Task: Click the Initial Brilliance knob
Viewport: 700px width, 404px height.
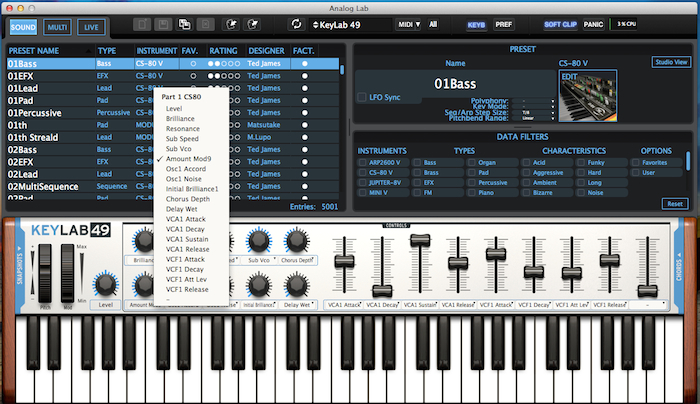Action: click(x=258, y=285)
